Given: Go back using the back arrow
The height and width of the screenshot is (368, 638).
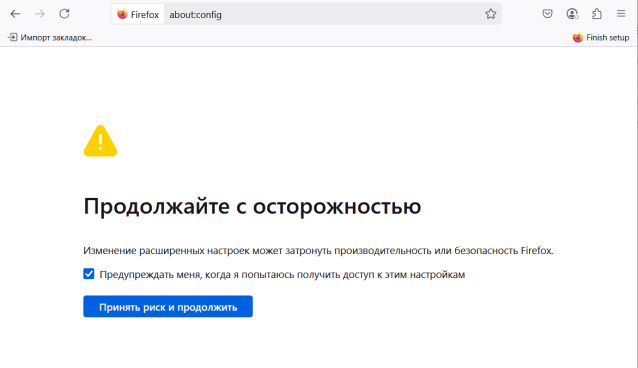Looking at the screenshot, I should pyautogui.click(x=15, y=14).
